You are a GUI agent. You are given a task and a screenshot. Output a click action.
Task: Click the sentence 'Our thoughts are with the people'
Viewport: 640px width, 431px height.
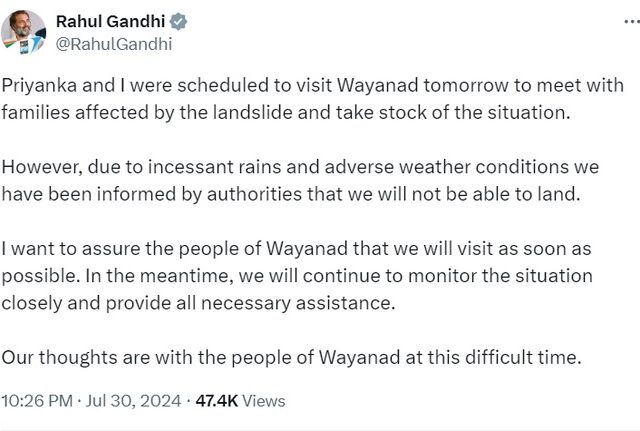291,357
